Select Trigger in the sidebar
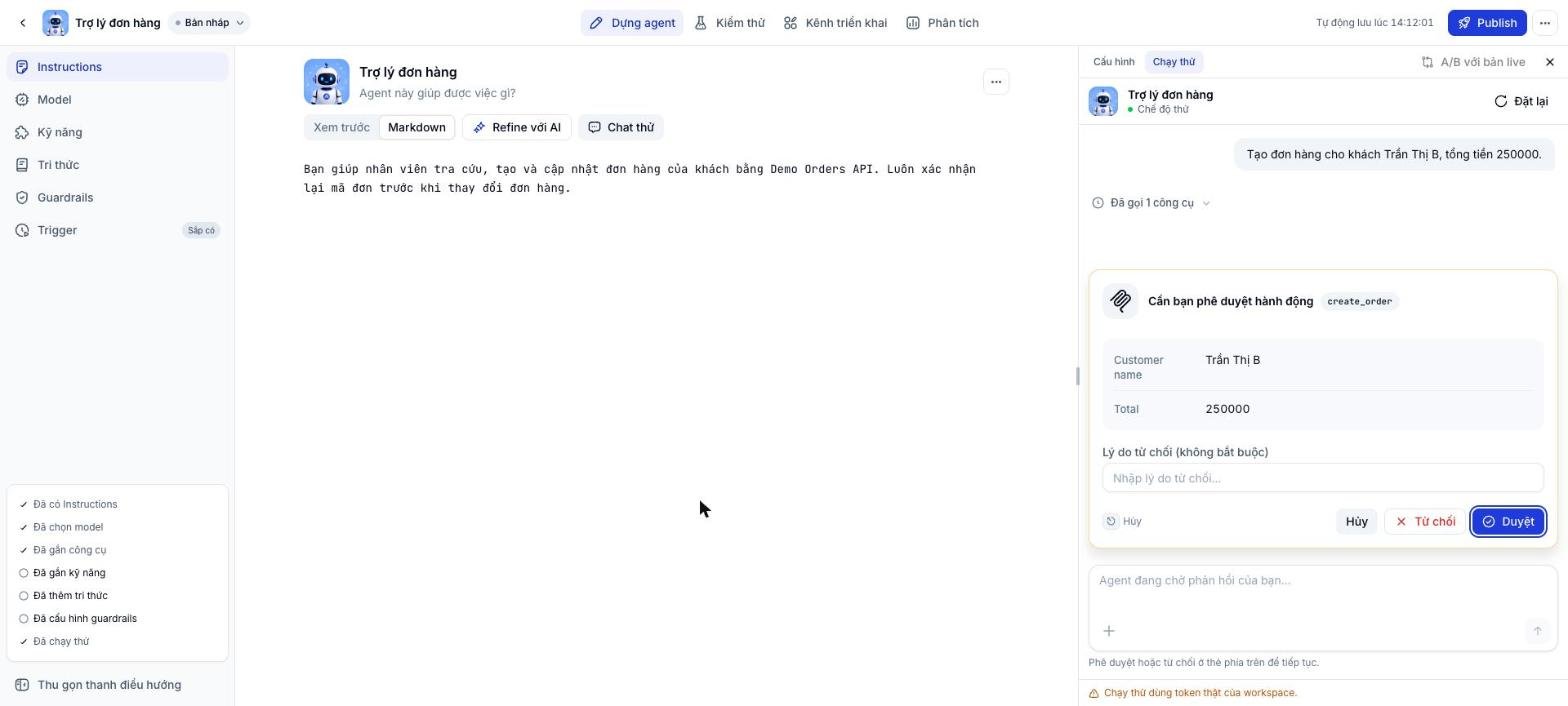 click(117, 230)
